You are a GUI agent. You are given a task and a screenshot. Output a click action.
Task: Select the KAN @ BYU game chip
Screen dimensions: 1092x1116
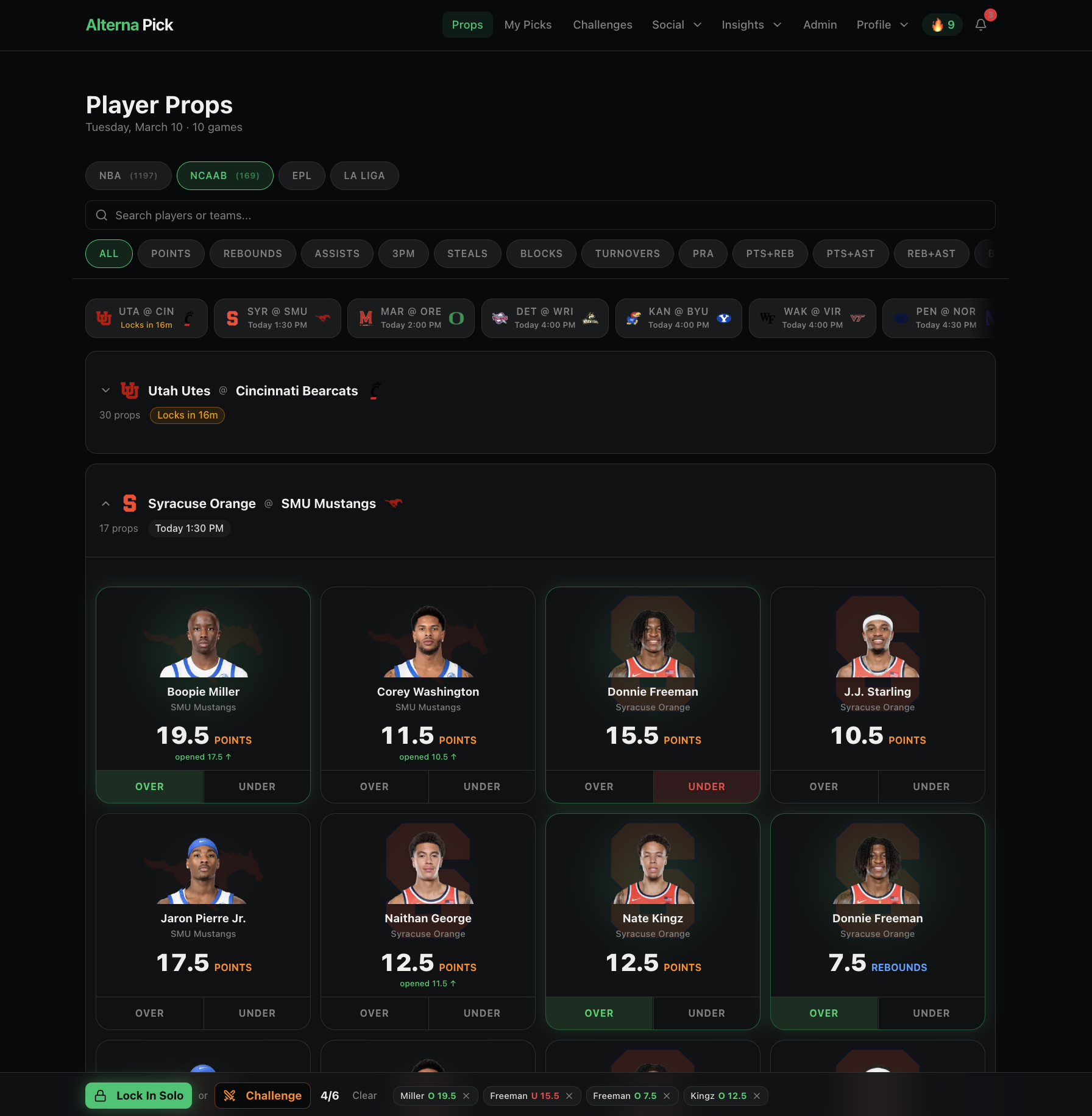(x=678, y=318)
